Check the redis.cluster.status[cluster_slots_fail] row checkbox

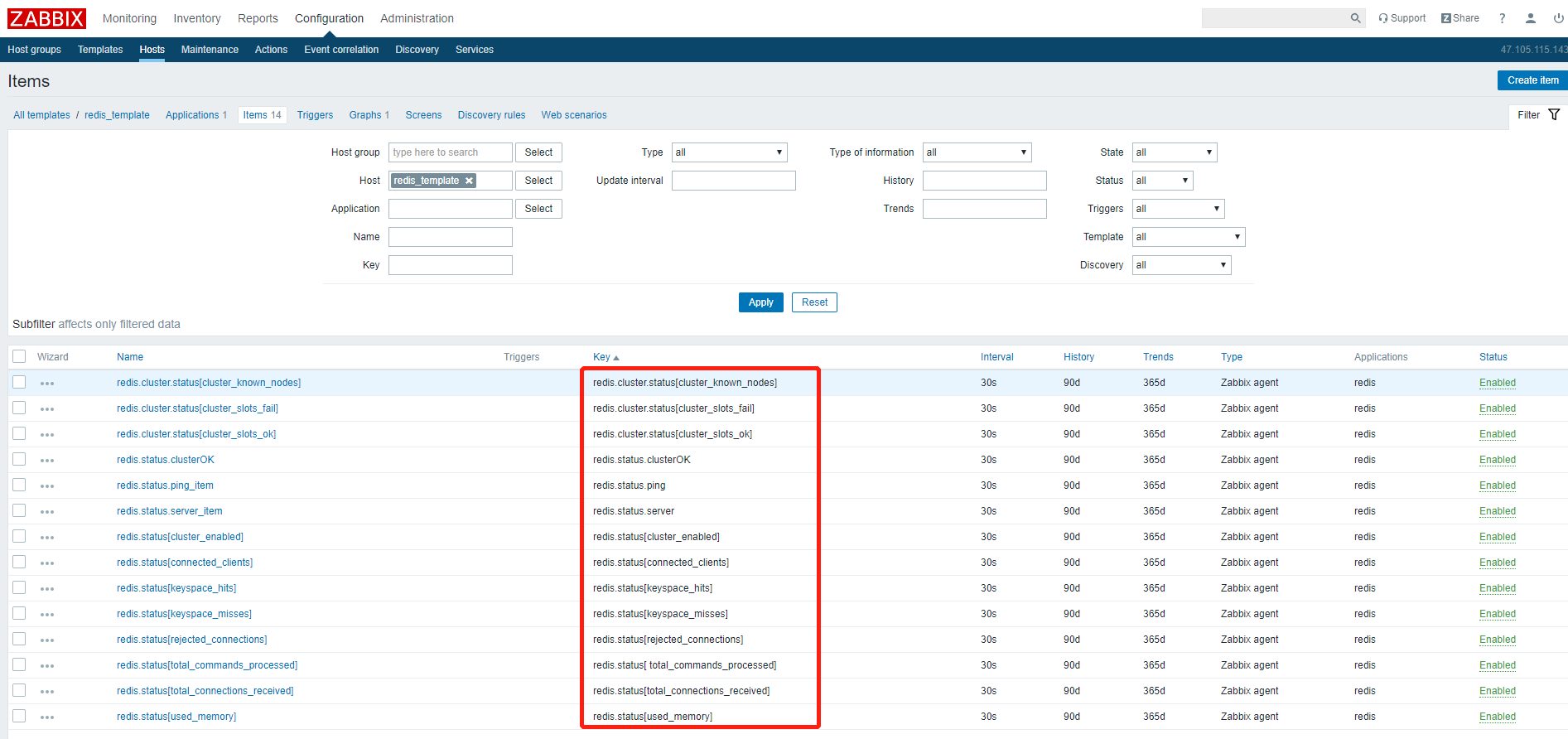coord(19,408)
